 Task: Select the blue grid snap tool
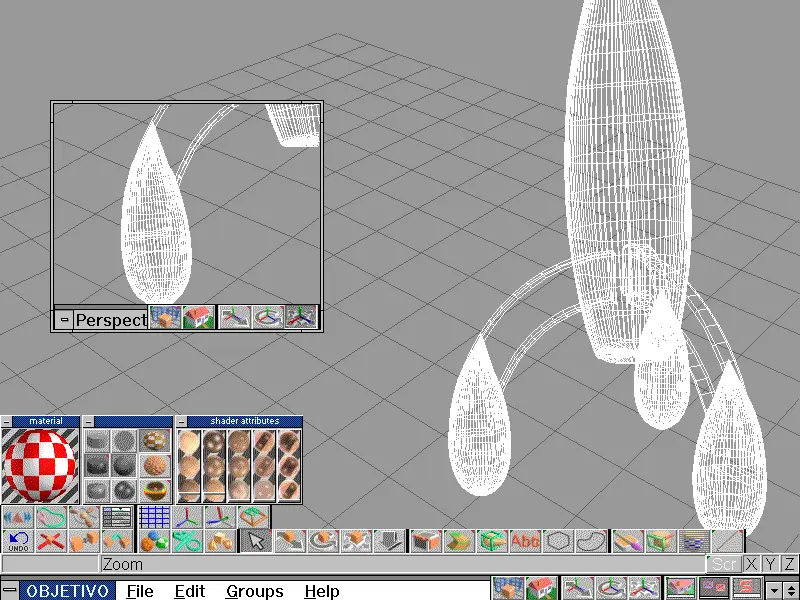(153, 517)
